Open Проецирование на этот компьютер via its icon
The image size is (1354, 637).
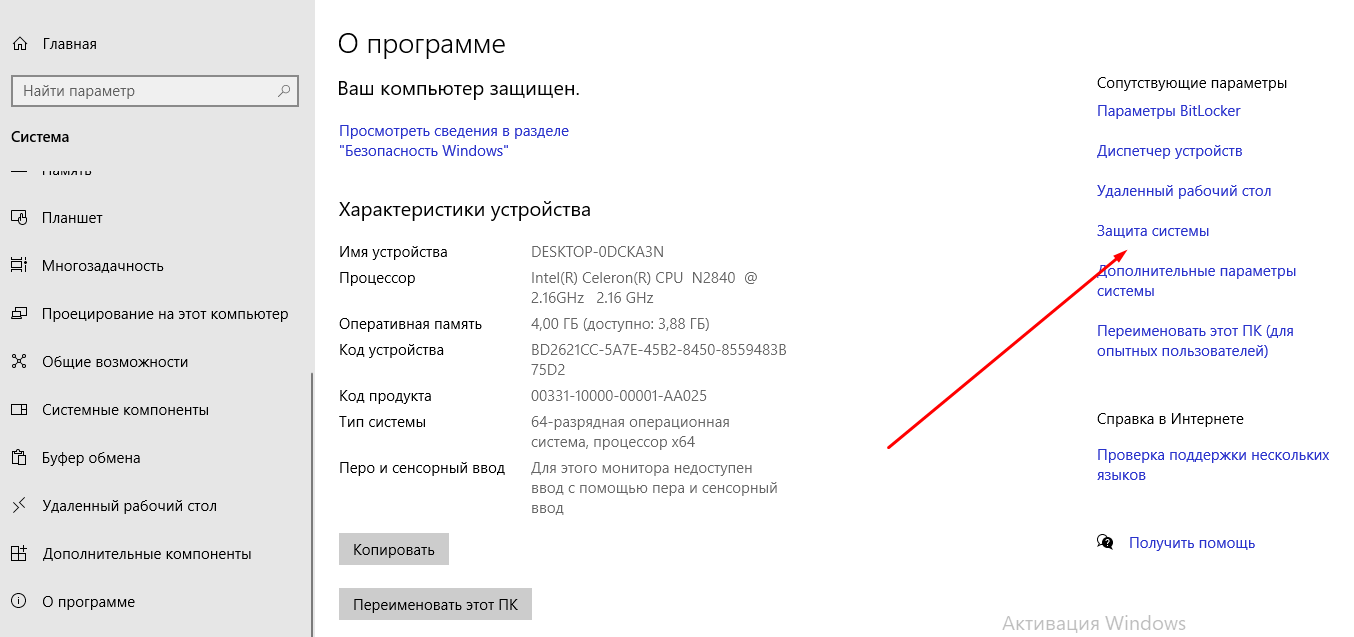(18, 313)
